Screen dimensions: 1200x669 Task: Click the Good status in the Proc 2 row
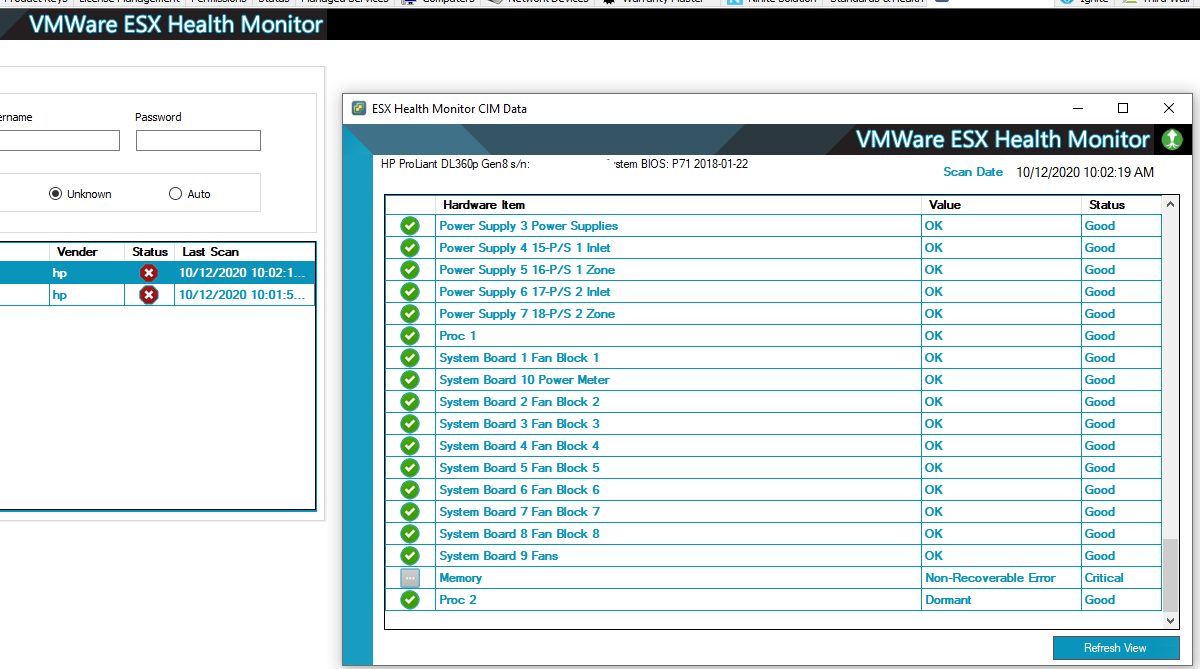1100,600
